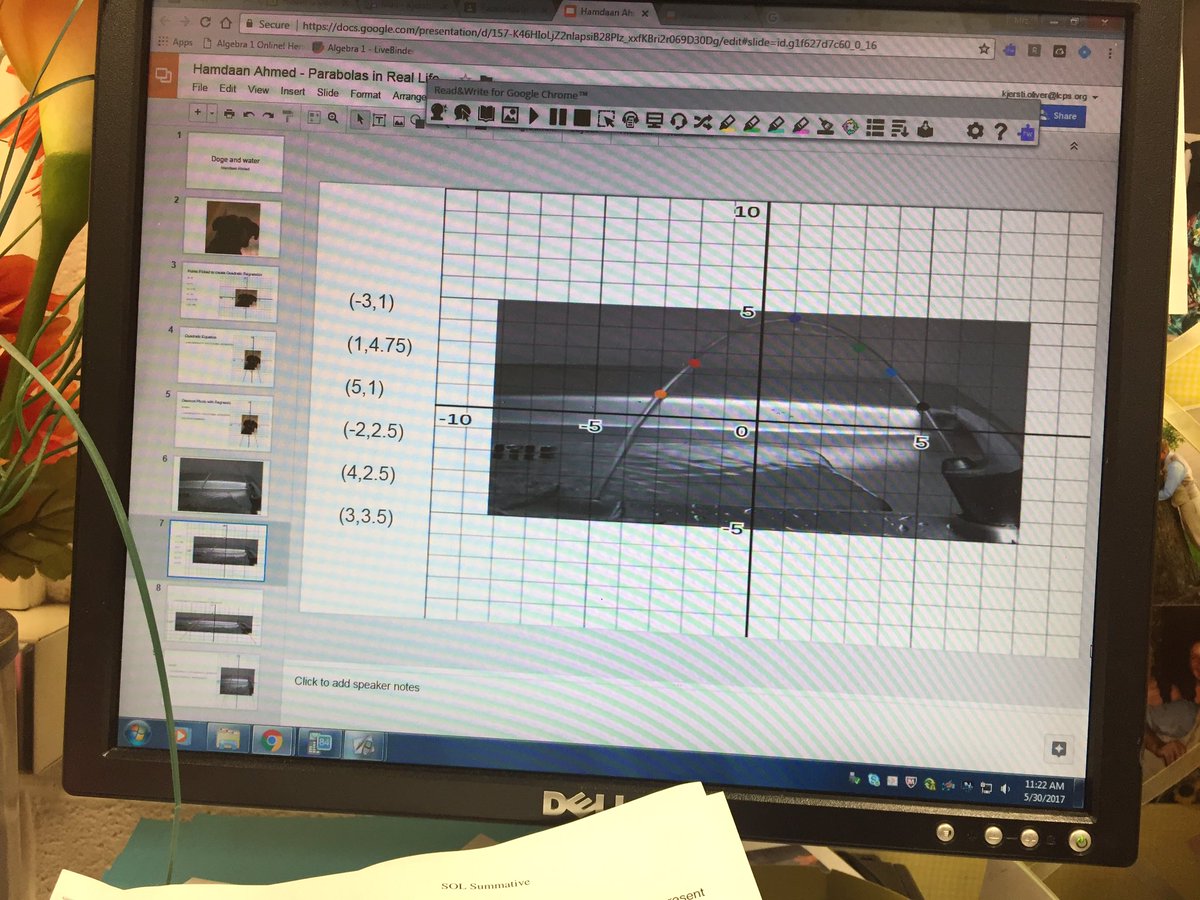Select the arrow Select cursor tool
The width and height of the screenshot is (1200, 900).
360,119
